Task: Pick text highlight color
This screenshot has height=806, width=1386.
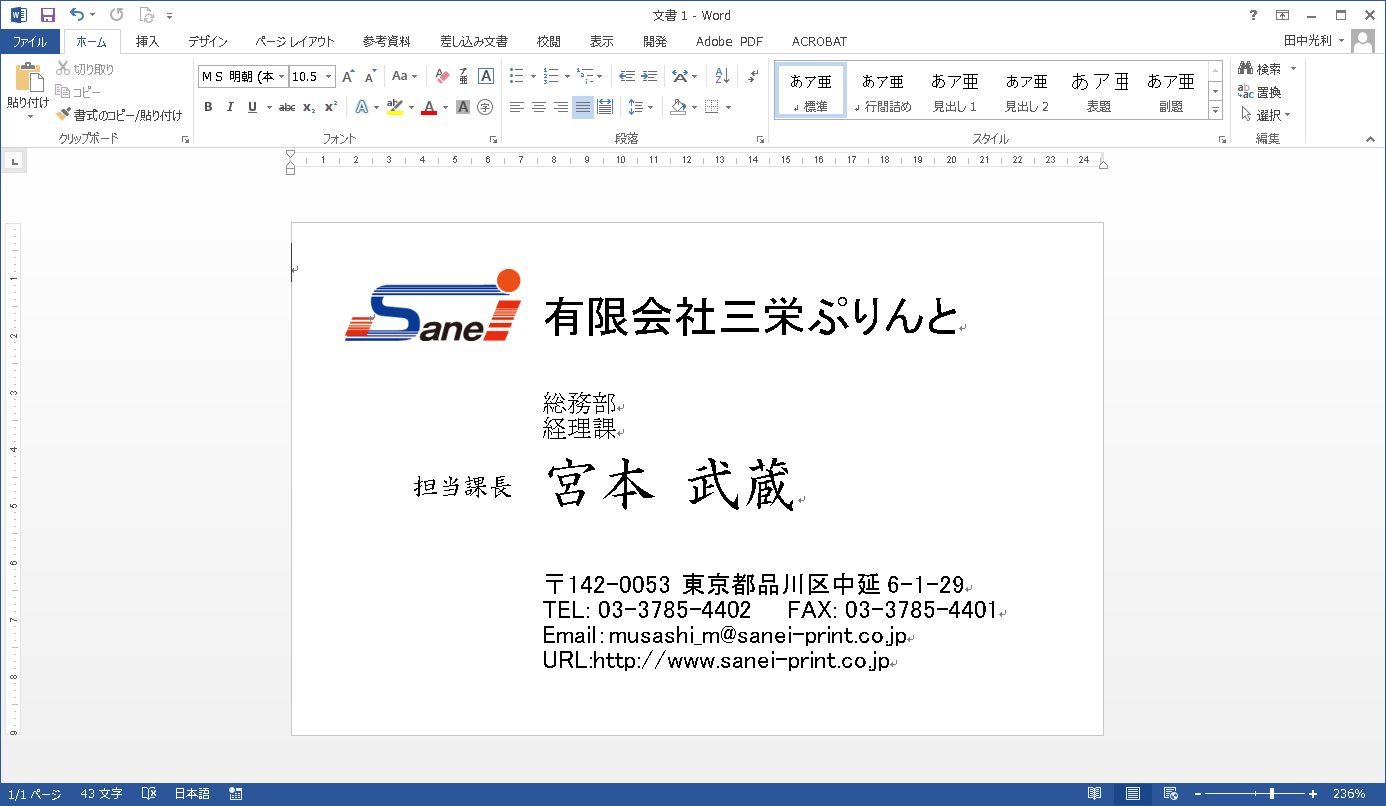Action: pyautogui.click(x=393, y=107)
